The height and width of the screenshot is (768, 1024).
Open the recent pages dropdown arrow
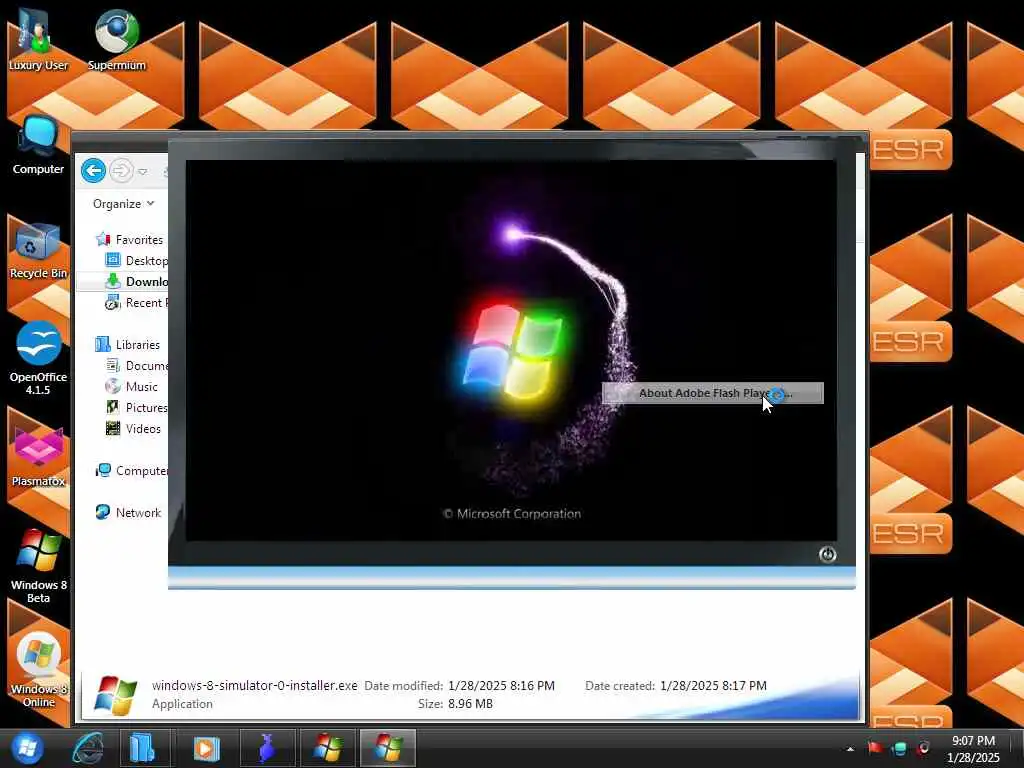tap(143, 172)
